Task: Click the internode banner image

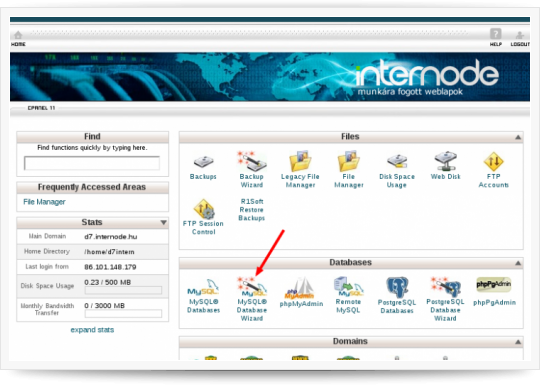Action: (x=270, y=77)
